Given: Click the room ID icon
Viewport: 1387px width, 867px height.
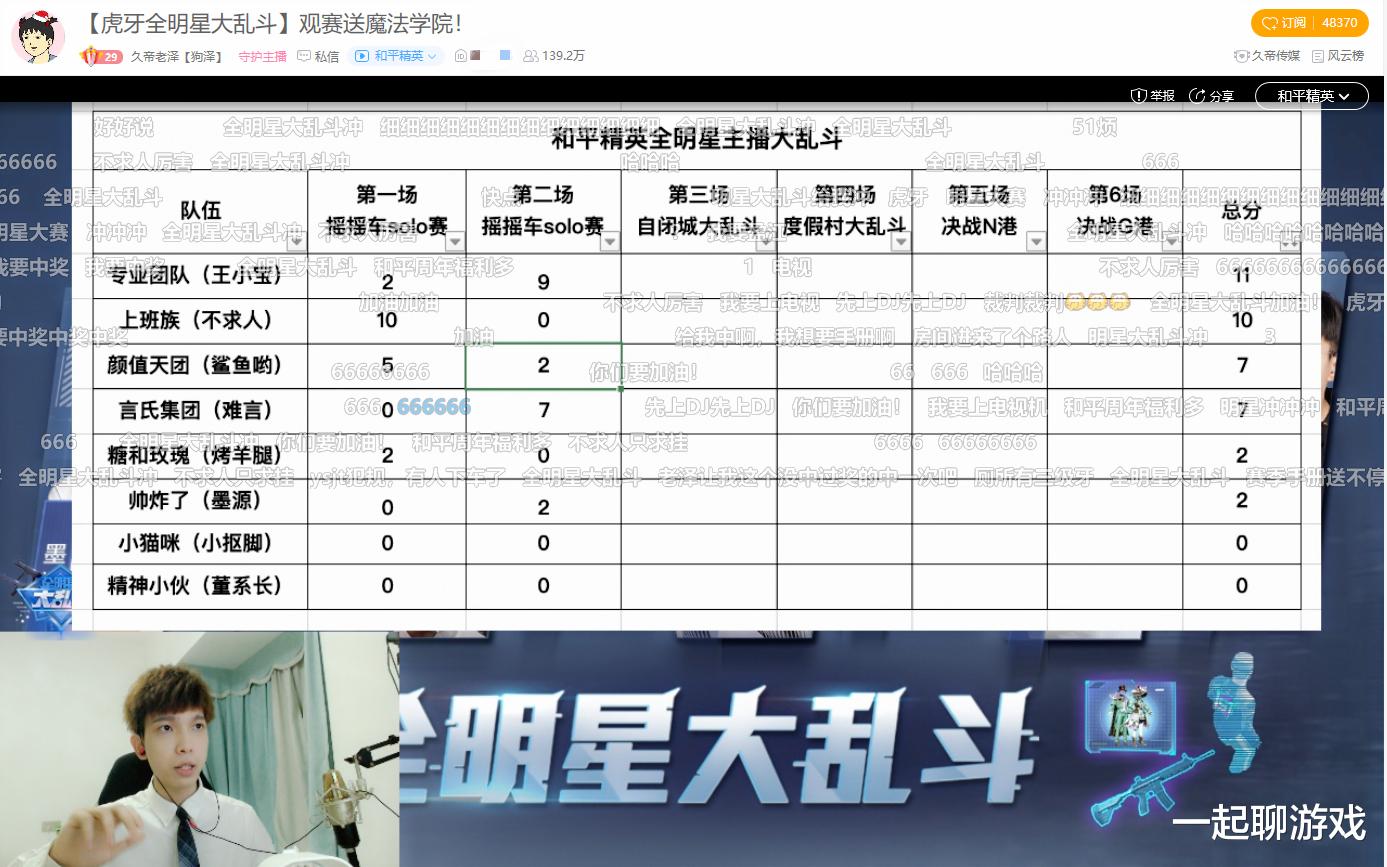Looking at the screenshot, I should tap(461, 56).
